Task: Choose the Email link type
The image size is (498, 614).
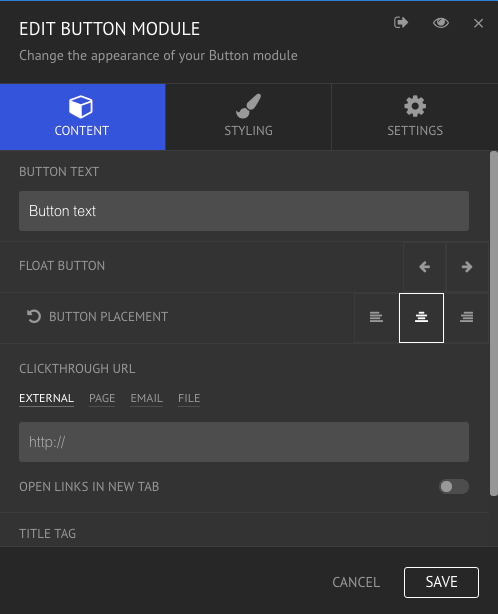Action: tap(146, 398)
